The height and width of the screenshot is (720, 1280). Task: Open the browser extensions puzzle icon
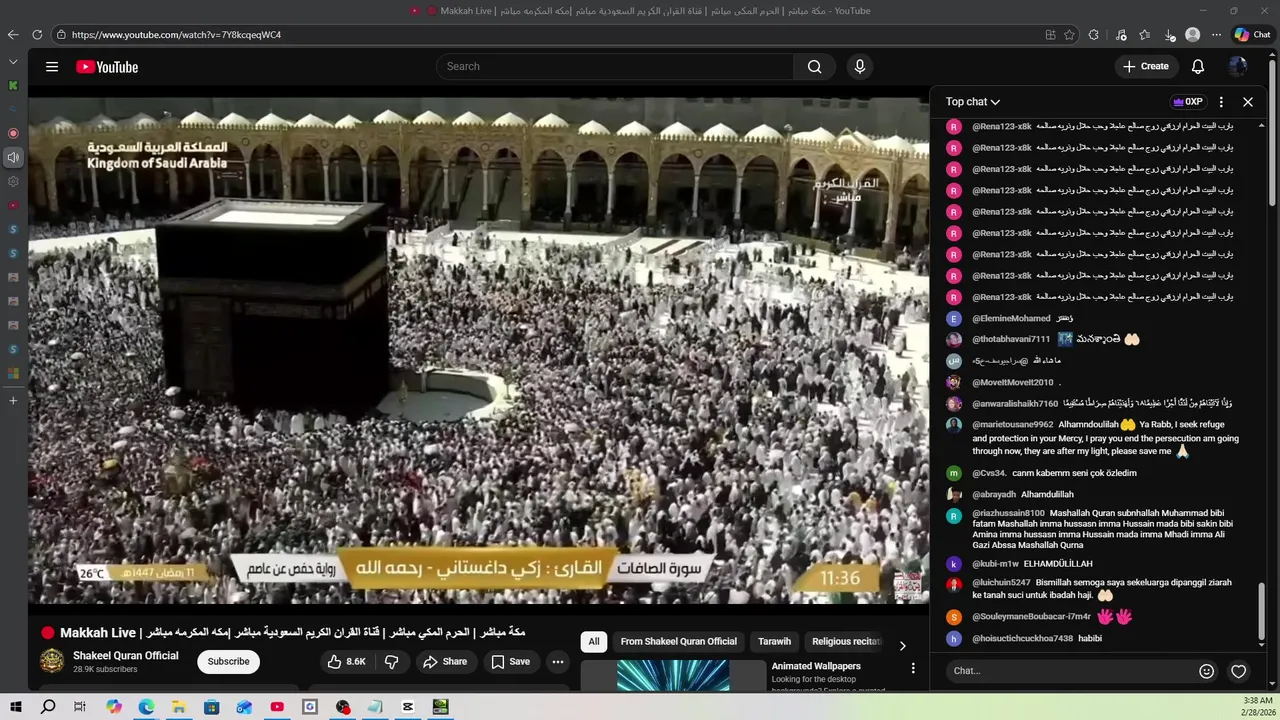(1094, 34)
